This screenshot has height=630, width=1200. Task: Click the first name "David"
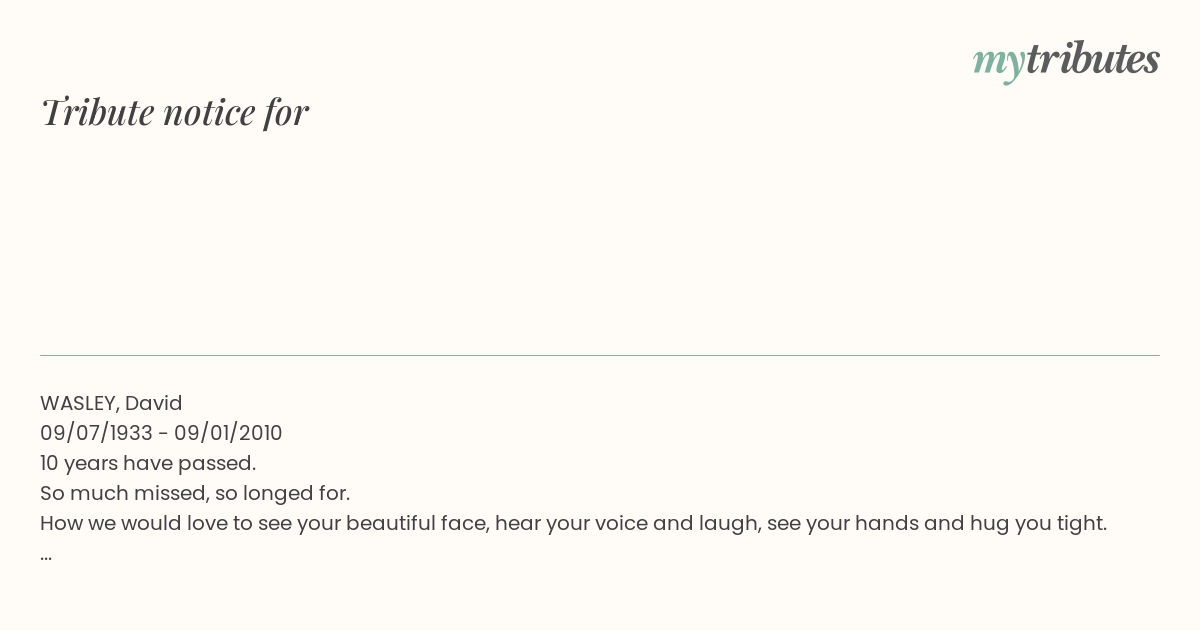point(153,404)
